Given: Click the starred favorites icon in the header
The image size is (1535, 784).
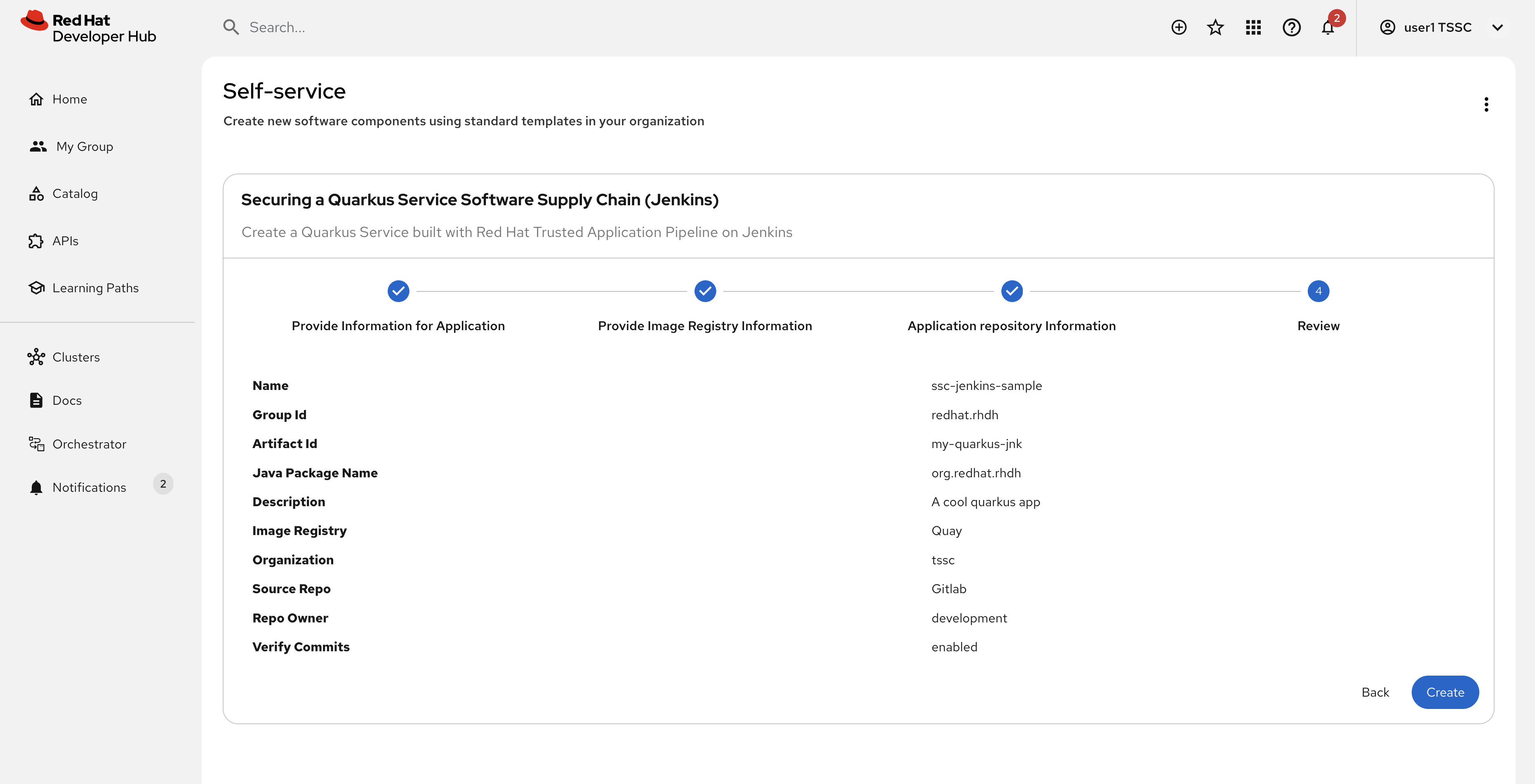Looking at the screenshot, I should 1216,27.
